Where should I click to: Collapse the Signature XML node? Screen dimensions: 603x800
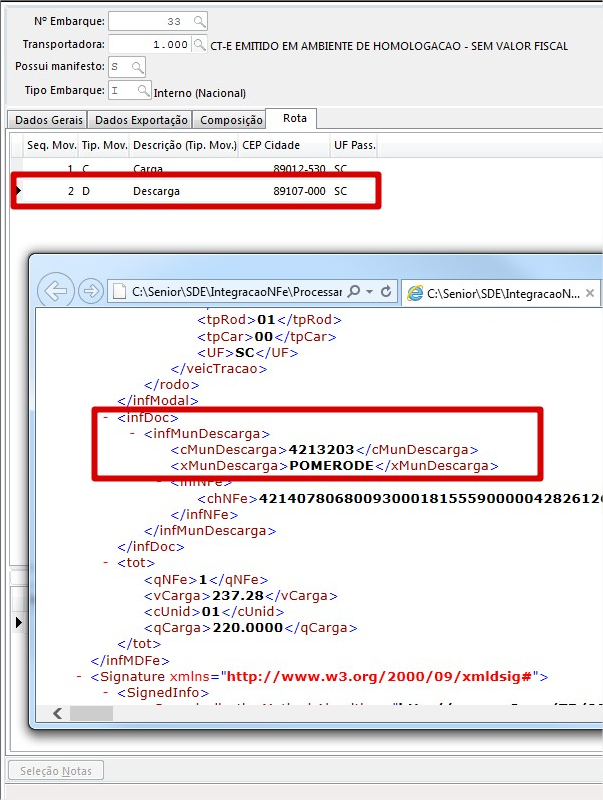point(81,677)
